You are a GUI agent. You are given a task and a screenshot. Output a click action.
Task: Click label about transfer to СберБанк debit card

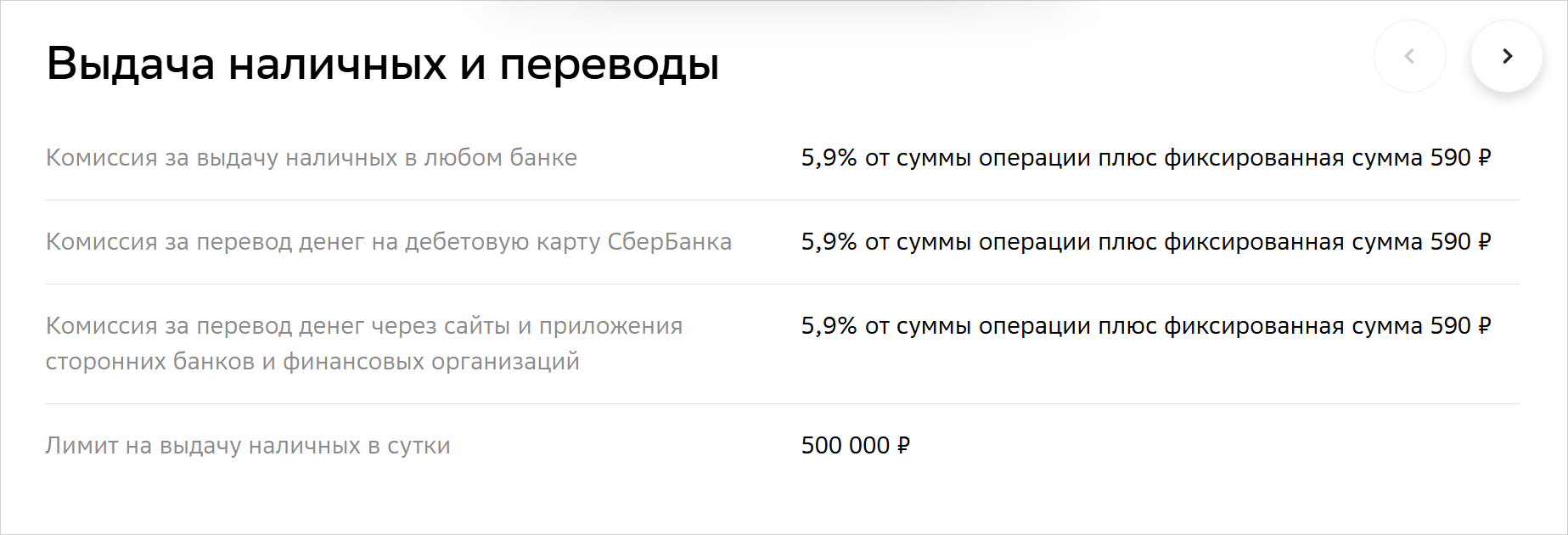[388, 242]
